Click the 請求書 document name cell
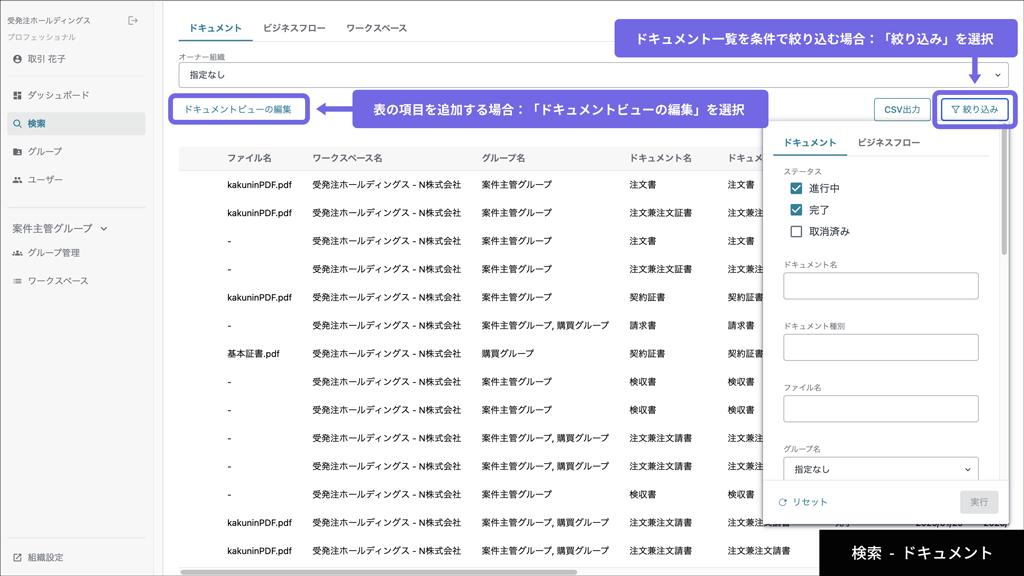Viewport: 1024px width, 576px height. click(x=643, y=325)
